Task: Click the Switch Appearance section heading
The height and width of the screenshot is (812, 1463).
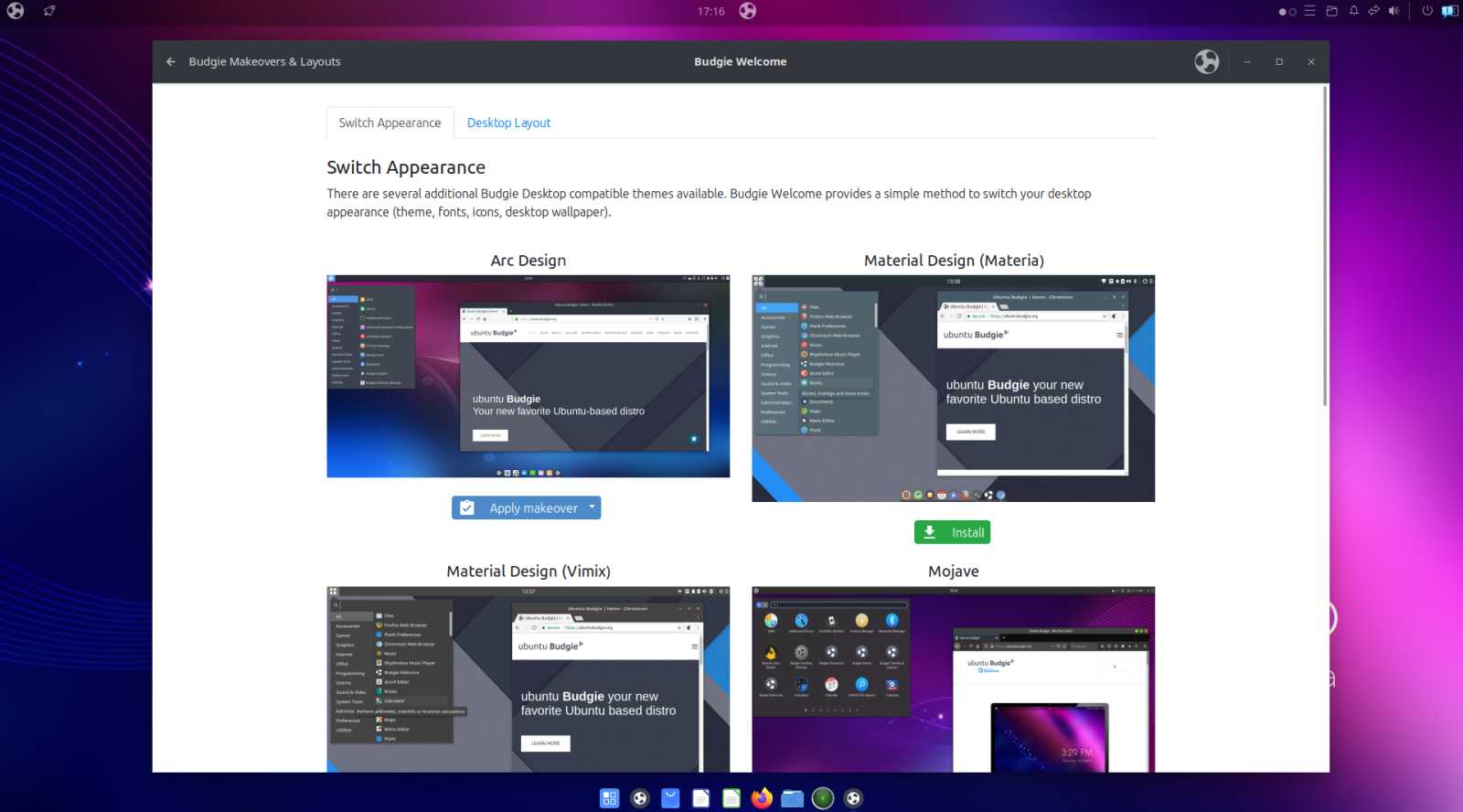Action: [x=406, y=167]
